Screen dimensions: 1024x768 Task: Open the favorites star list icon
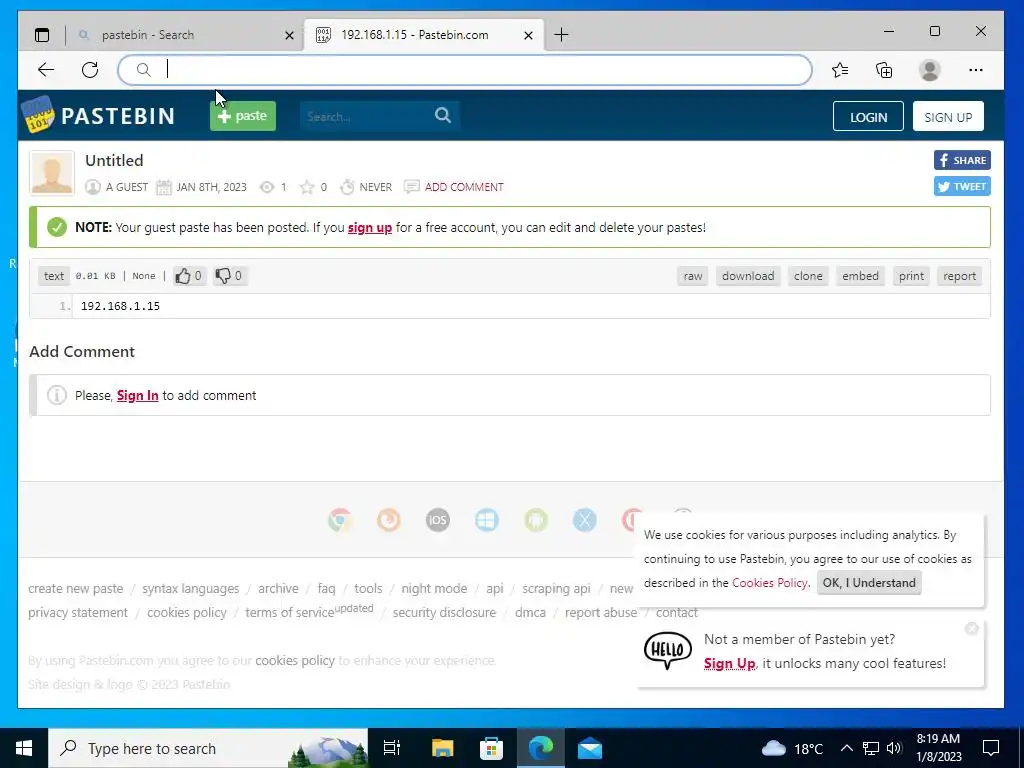click(840, 70)
